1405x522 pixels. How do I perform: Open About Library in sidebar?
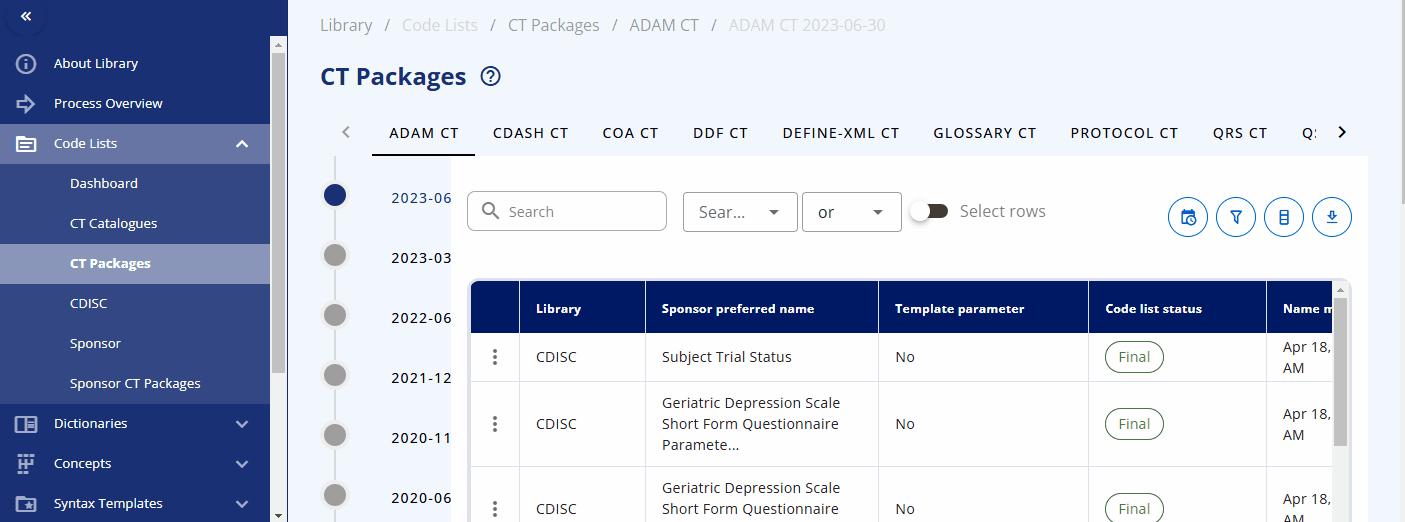[x=135, y=64]
